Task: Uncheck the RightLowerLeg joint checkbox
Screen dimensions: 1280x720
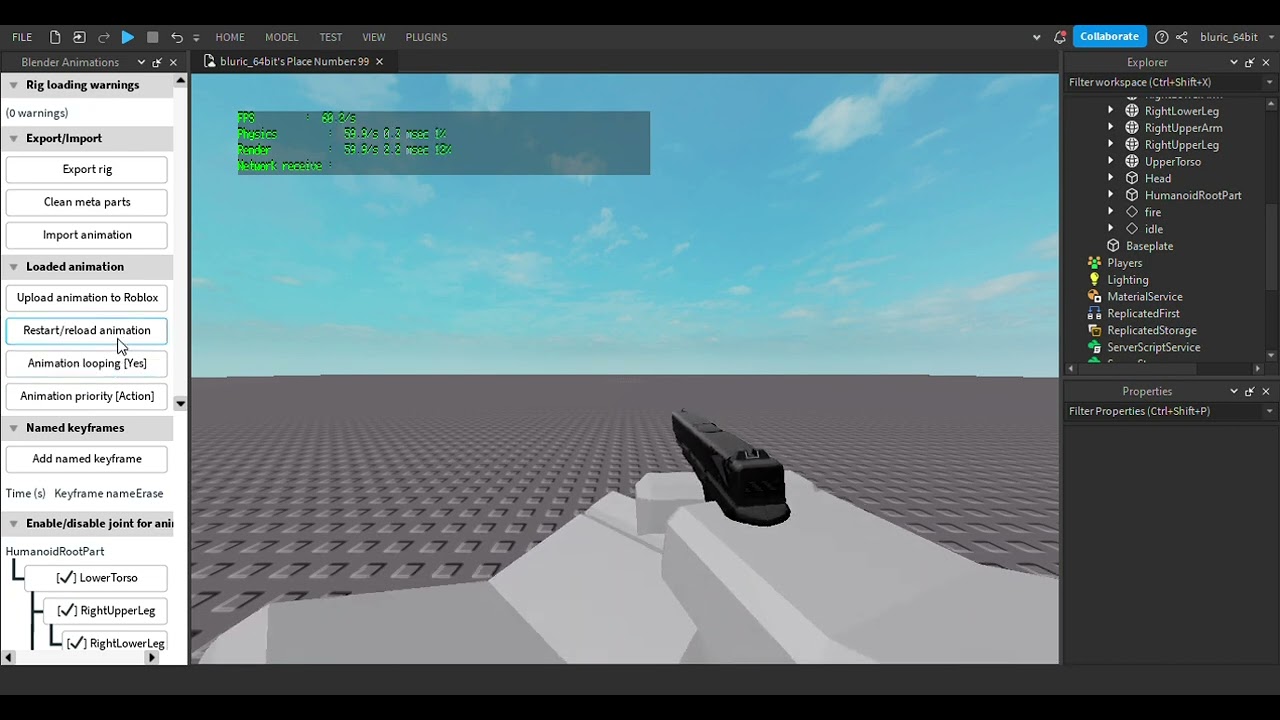Action: [x=77, y=644]
